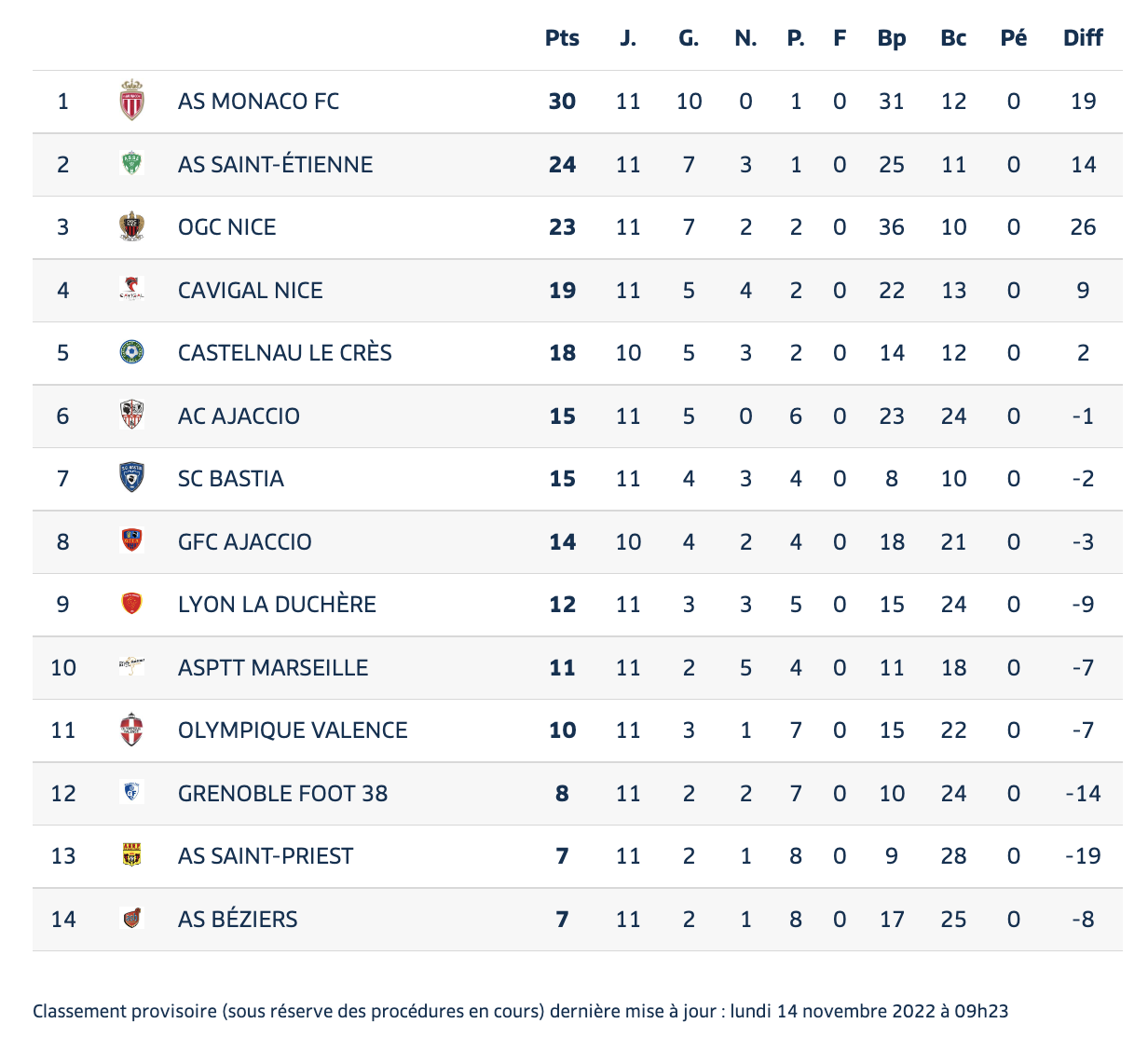
Task: Click the Olympique Valence club crest
Action: point(132,730)
